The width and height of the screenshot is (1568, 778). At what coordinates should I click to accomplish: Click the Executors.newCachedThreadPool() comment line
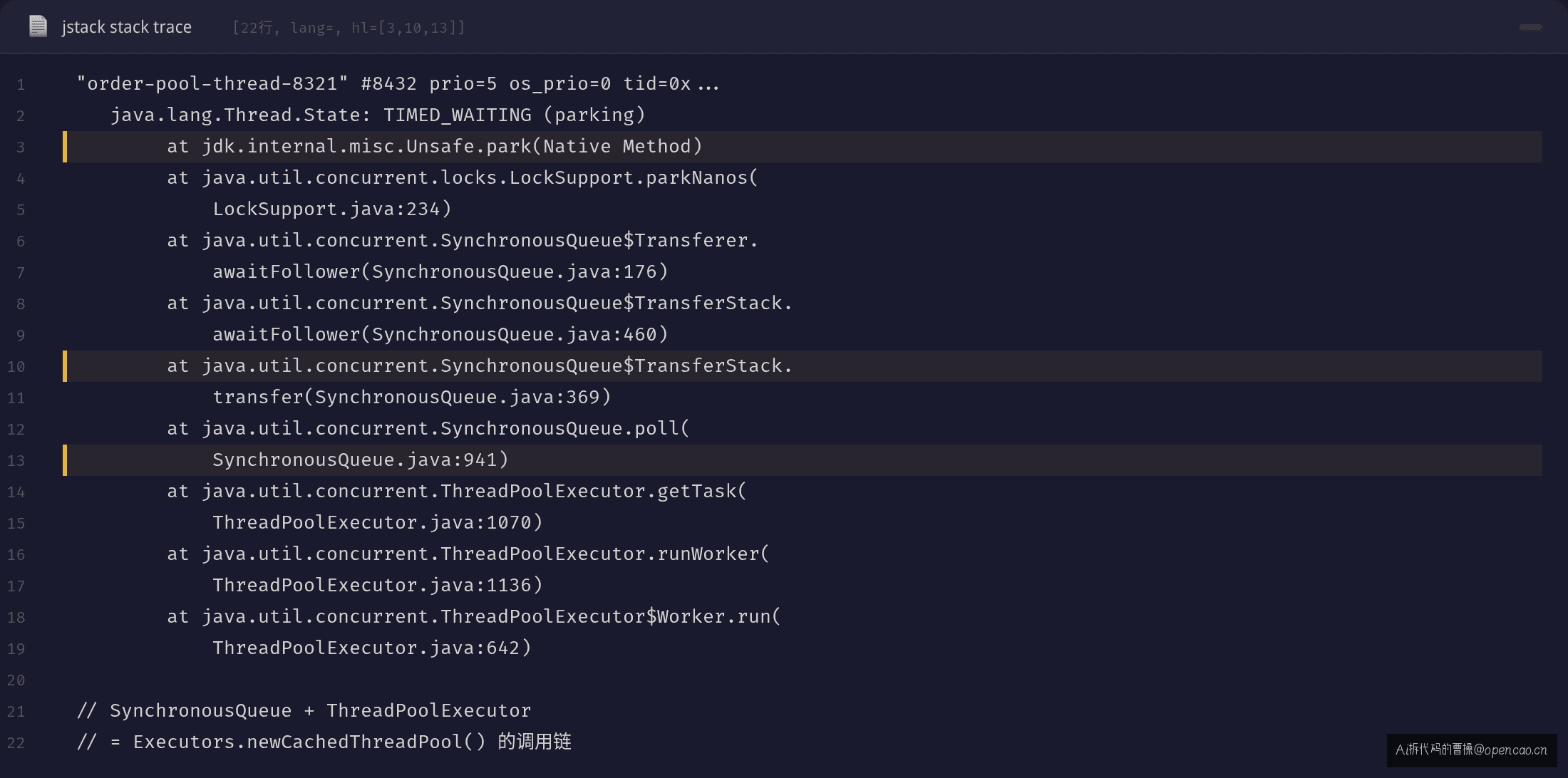324,742
